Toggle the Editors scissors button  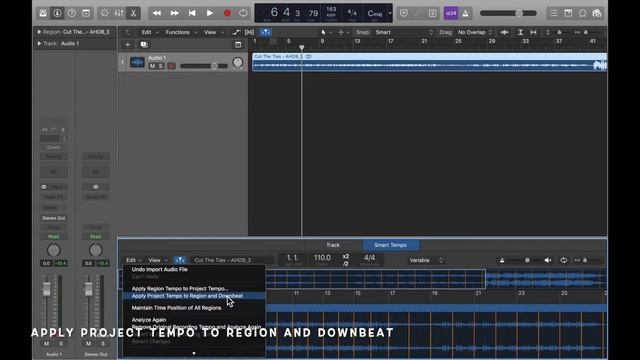tap(133, 13)
